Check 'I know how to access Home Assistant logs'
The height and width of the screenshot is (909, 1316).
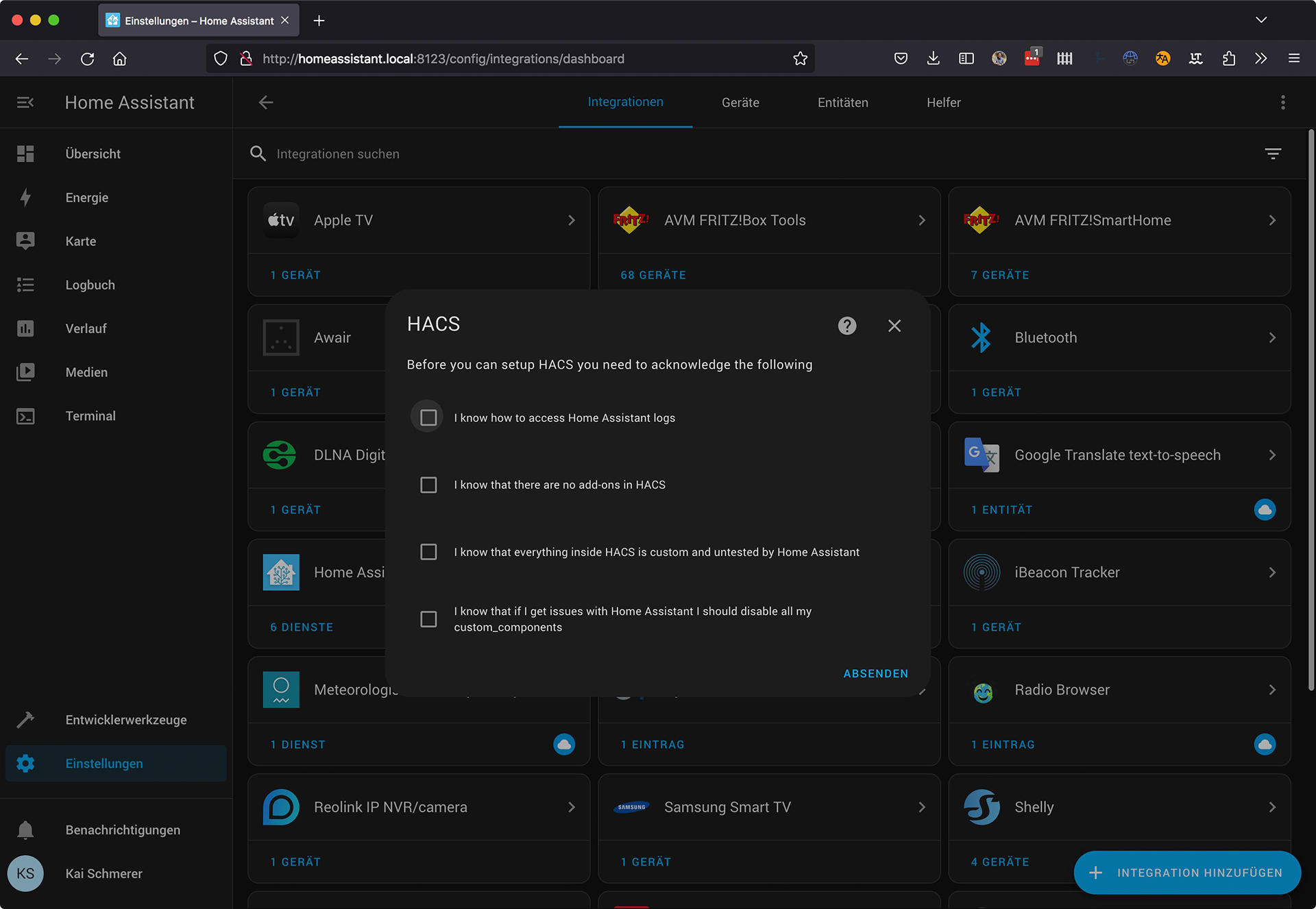point(428,417)
